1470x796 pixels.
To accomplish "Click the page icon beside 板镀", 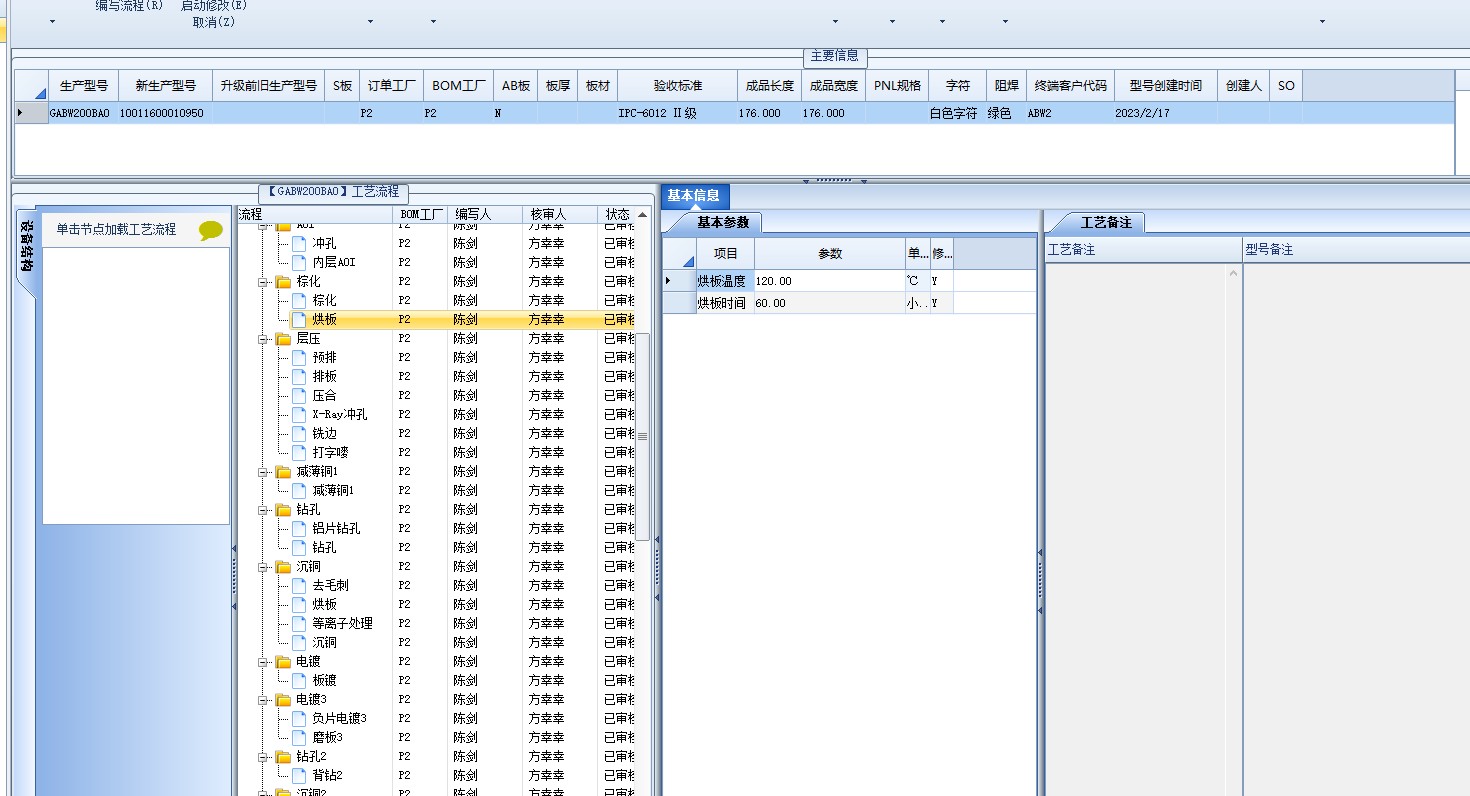I will [x=299, y=680].
